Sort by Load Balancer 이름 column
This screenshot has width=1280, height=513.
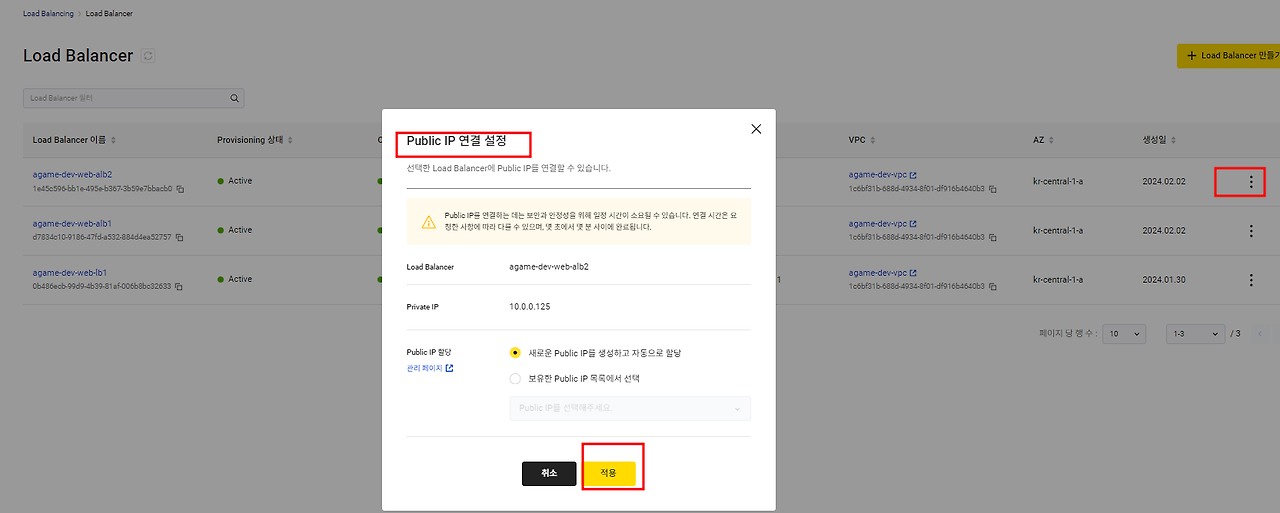pos(75,140)
